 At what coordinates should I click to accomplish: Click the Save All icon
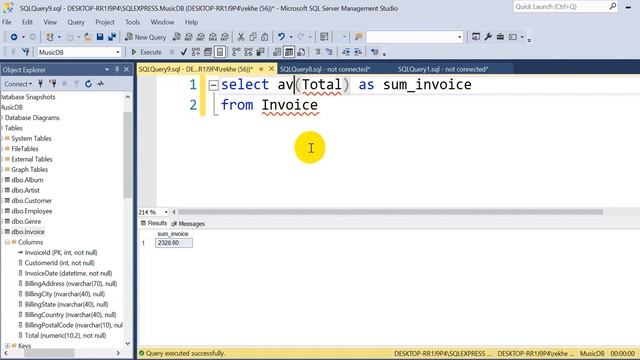[x=112, y=37]
